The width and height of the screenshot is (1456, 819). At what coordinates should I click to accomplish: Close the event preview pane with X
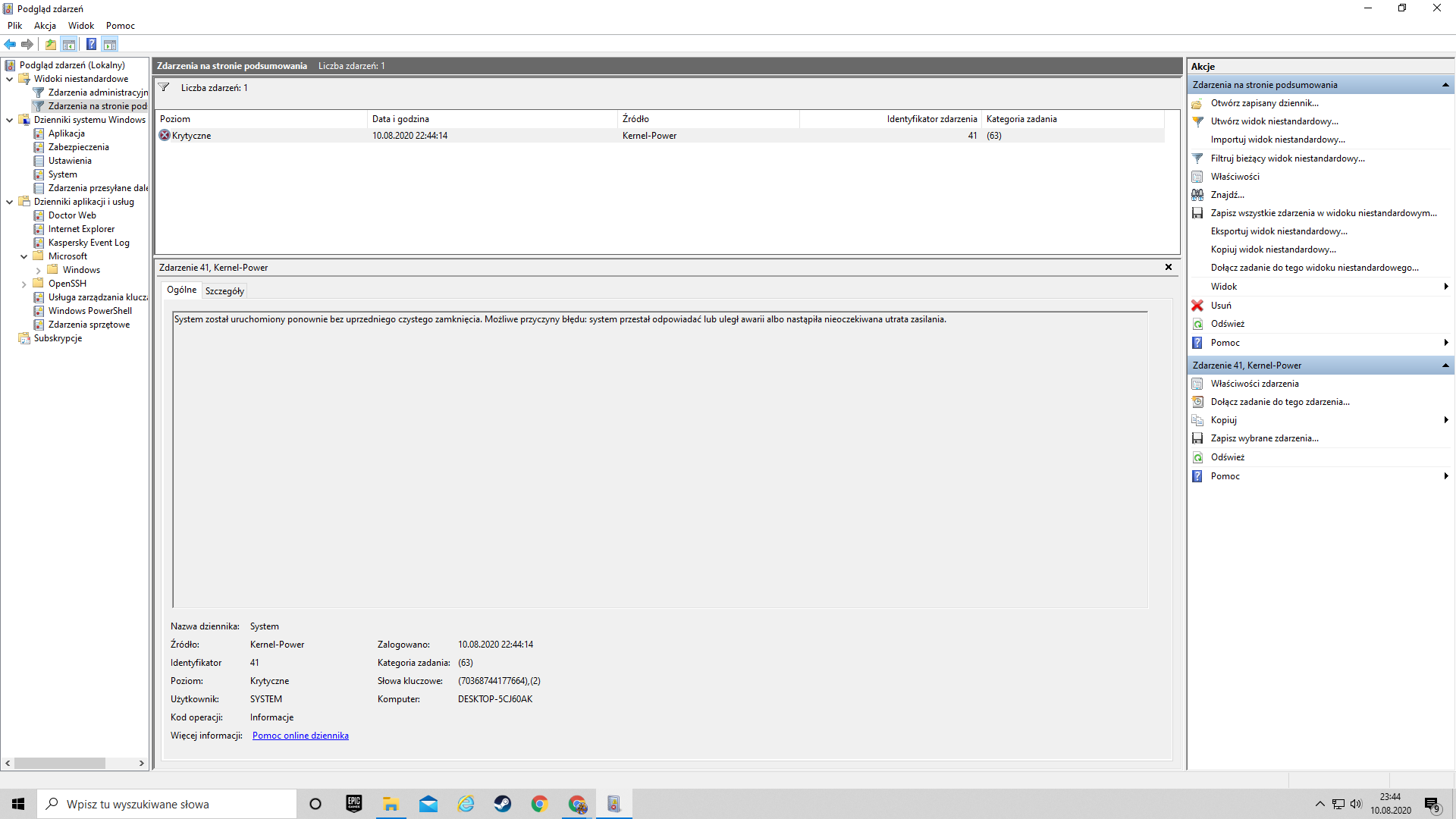click(1168, 267)
